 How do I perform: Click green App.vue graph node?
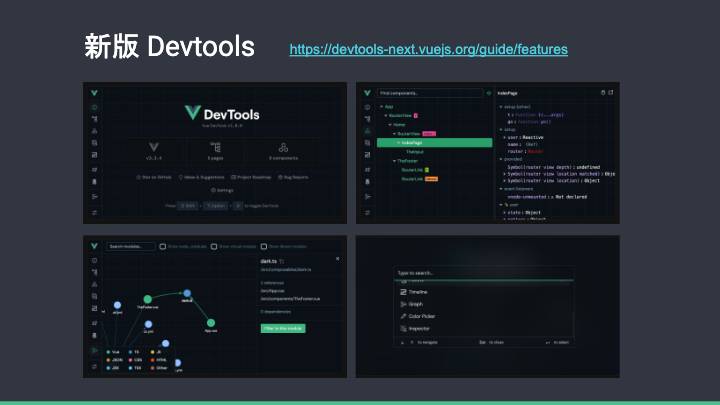pyautogui.click(x=211, y=323)
